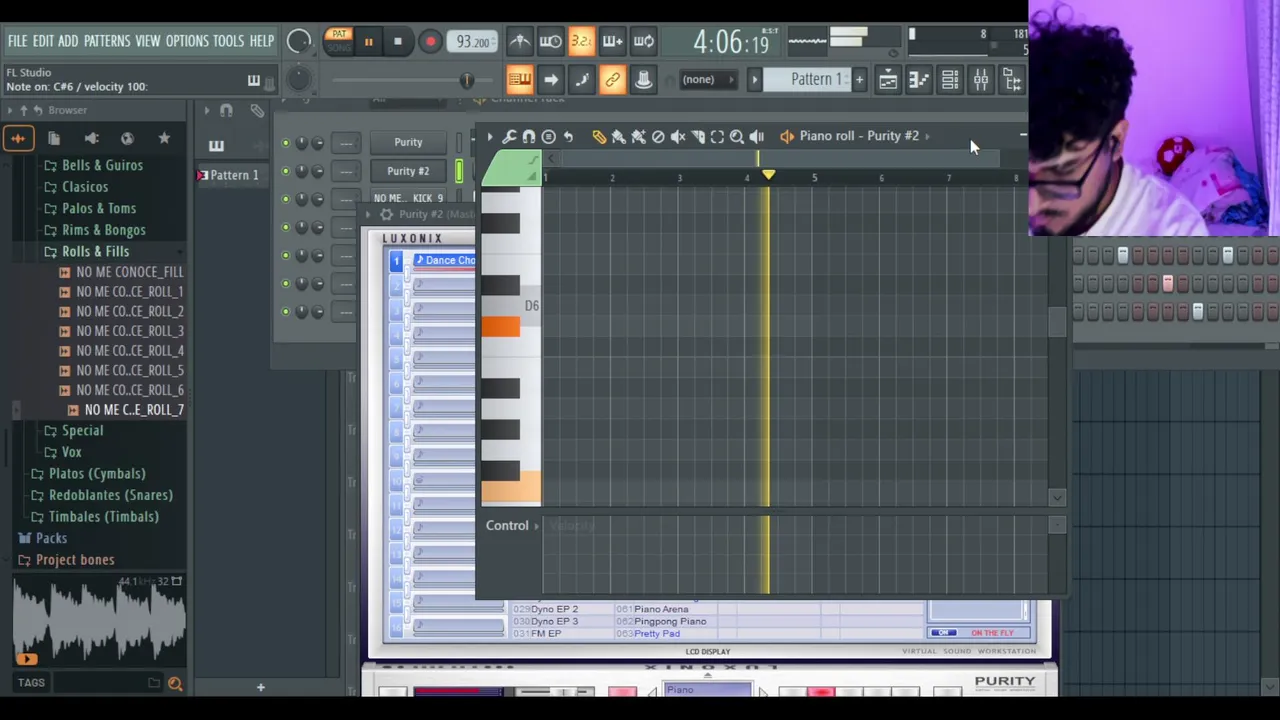Open Piano roll tools wrench menu
The width and height of the screenshot is (1280, 720).
point(509,136)
